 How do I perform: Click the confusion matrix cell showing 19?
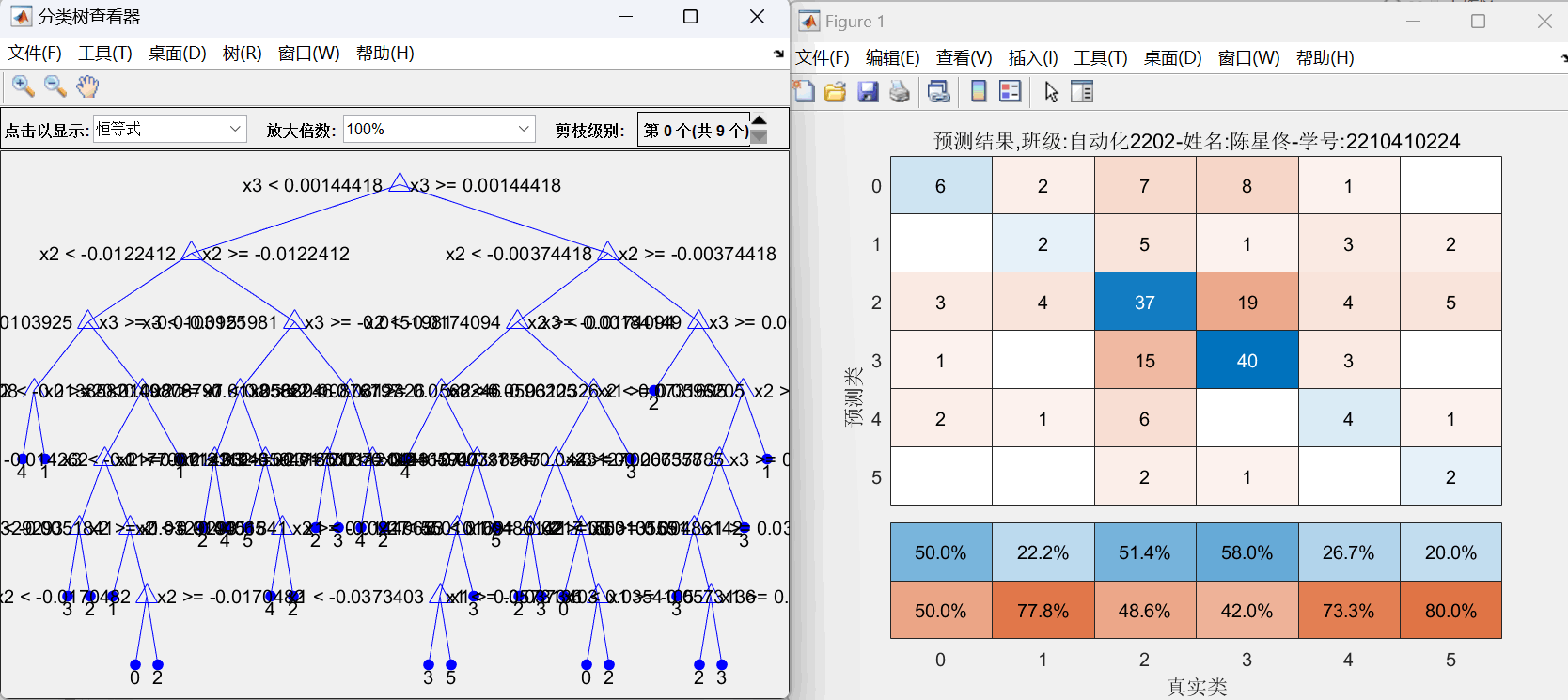click(1247, 303)
